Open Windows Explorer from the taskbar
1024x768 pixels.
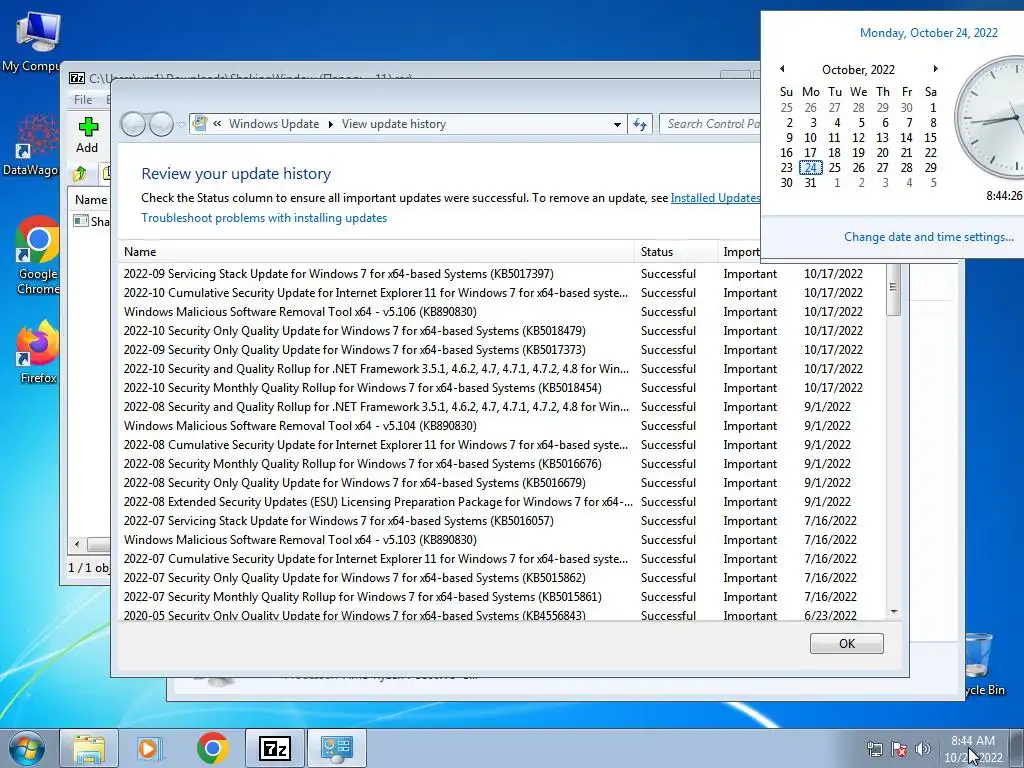[x=89, y=748]
